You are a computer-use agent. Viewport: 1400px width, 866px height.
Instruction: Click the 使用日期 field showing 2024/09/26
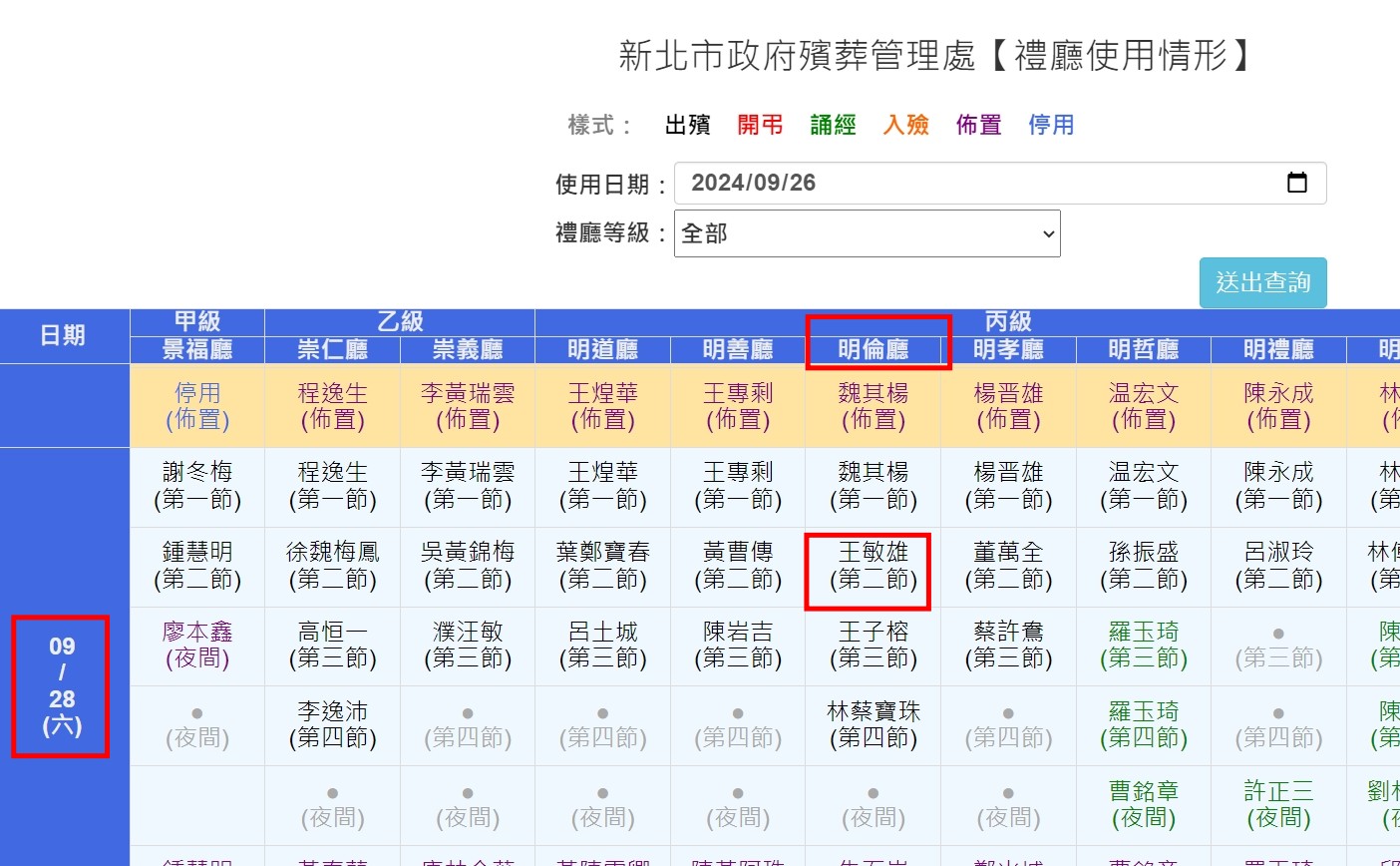(977, 183)
